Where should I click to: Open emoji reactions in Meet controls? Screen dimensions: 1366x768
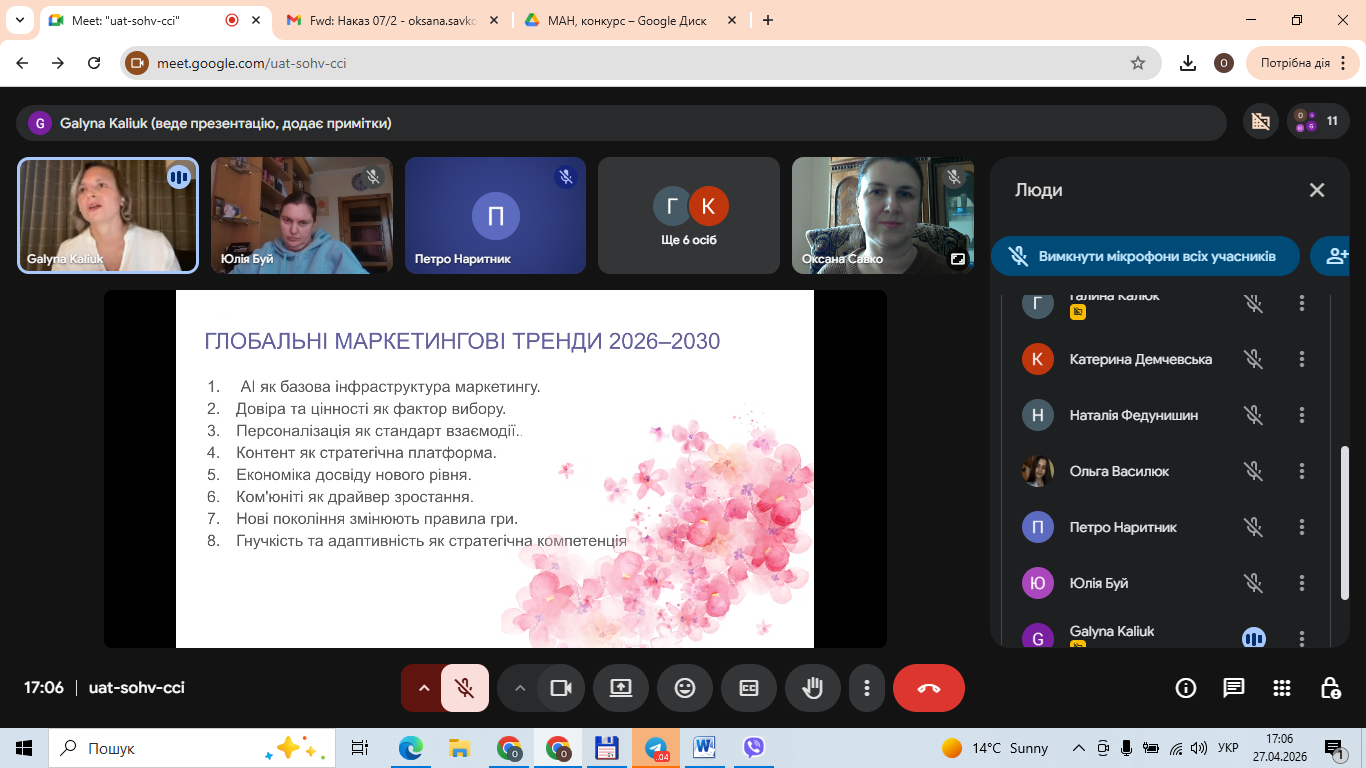click(x=685, y=688)
